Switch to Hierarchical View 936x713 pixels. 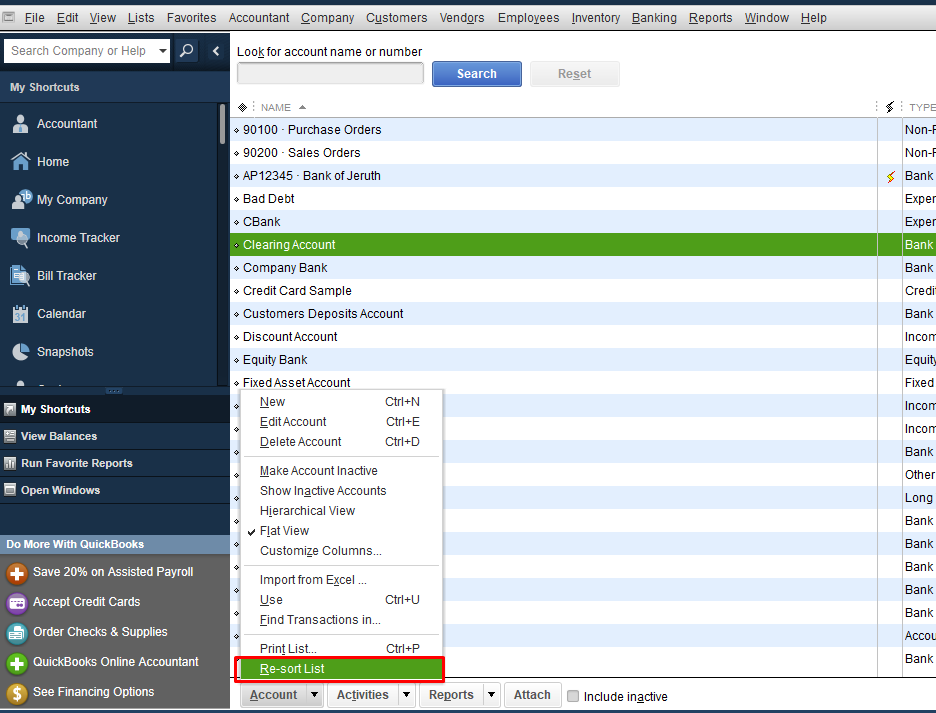(307, 511)
